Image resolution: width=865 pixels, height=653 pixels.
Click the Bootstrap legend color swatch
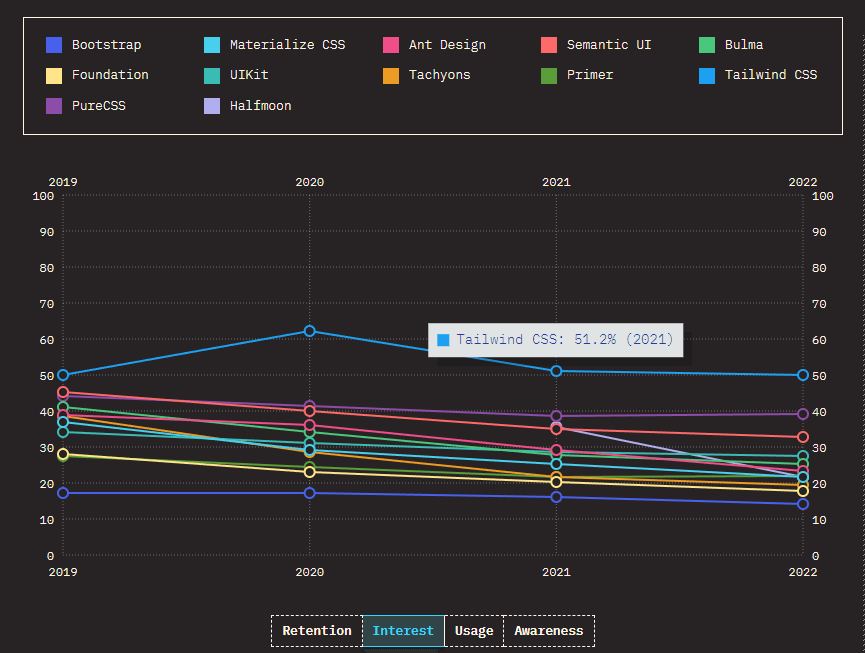54,45
